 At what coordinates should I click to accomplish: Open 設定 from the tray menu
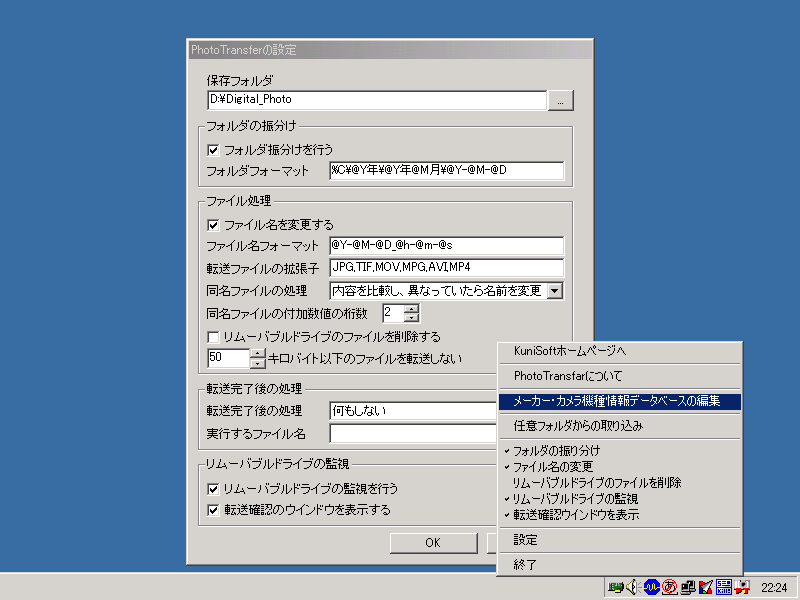[620, 540]
